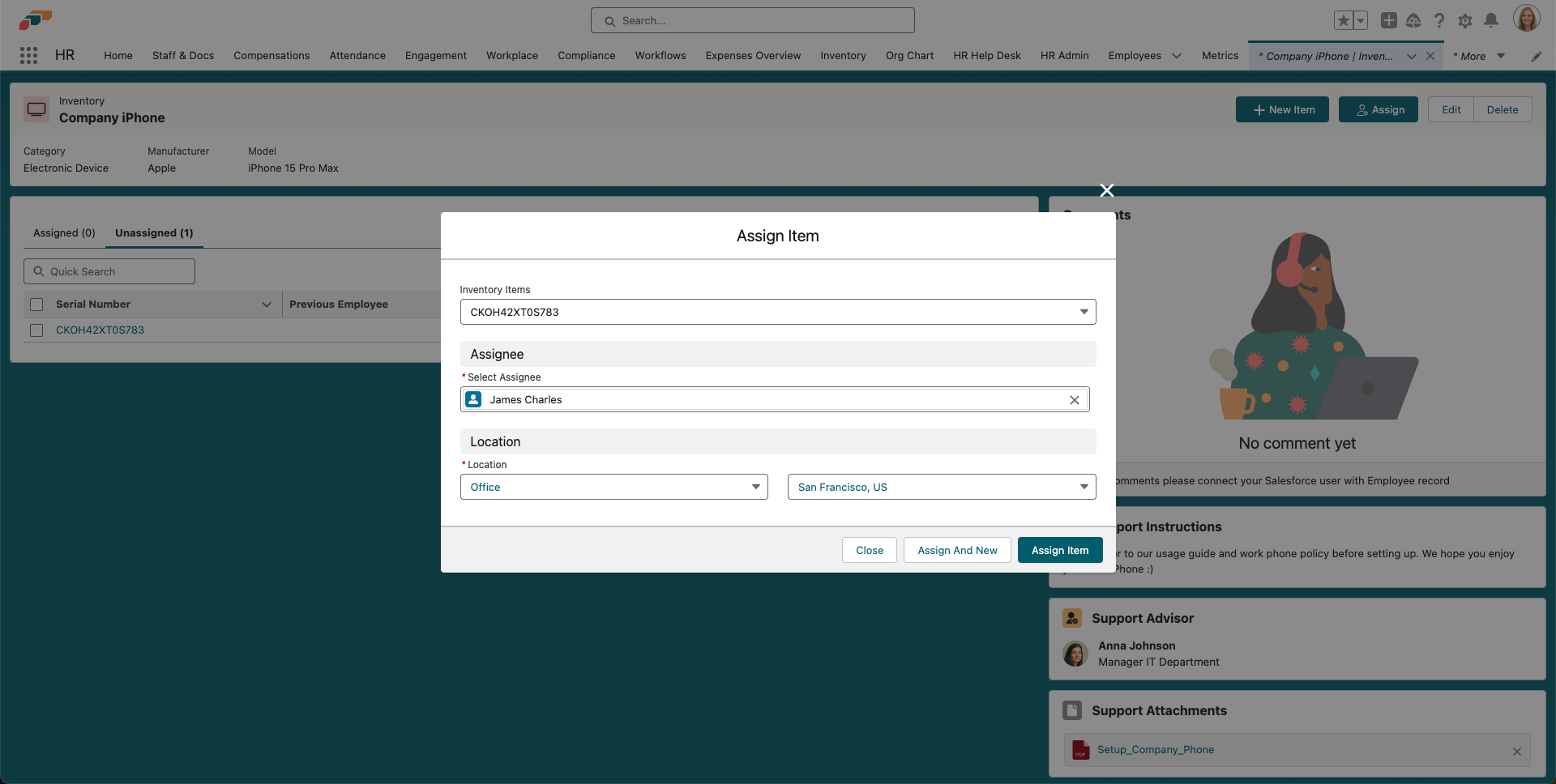Switch to the Assigned (0) tab
Viewport: 1556px width, 784px height.
coord(63,233)
